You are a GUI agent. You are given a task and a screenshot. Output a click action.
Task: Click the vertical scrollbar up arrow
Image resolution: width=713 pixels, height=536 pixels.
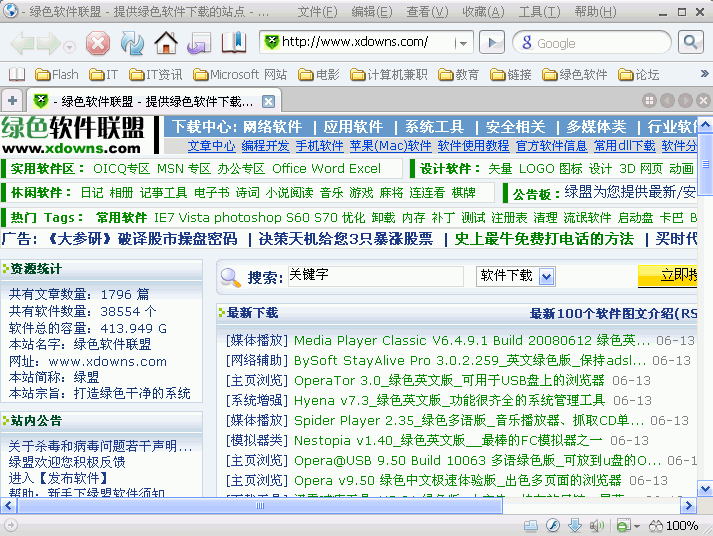point(705,124)
